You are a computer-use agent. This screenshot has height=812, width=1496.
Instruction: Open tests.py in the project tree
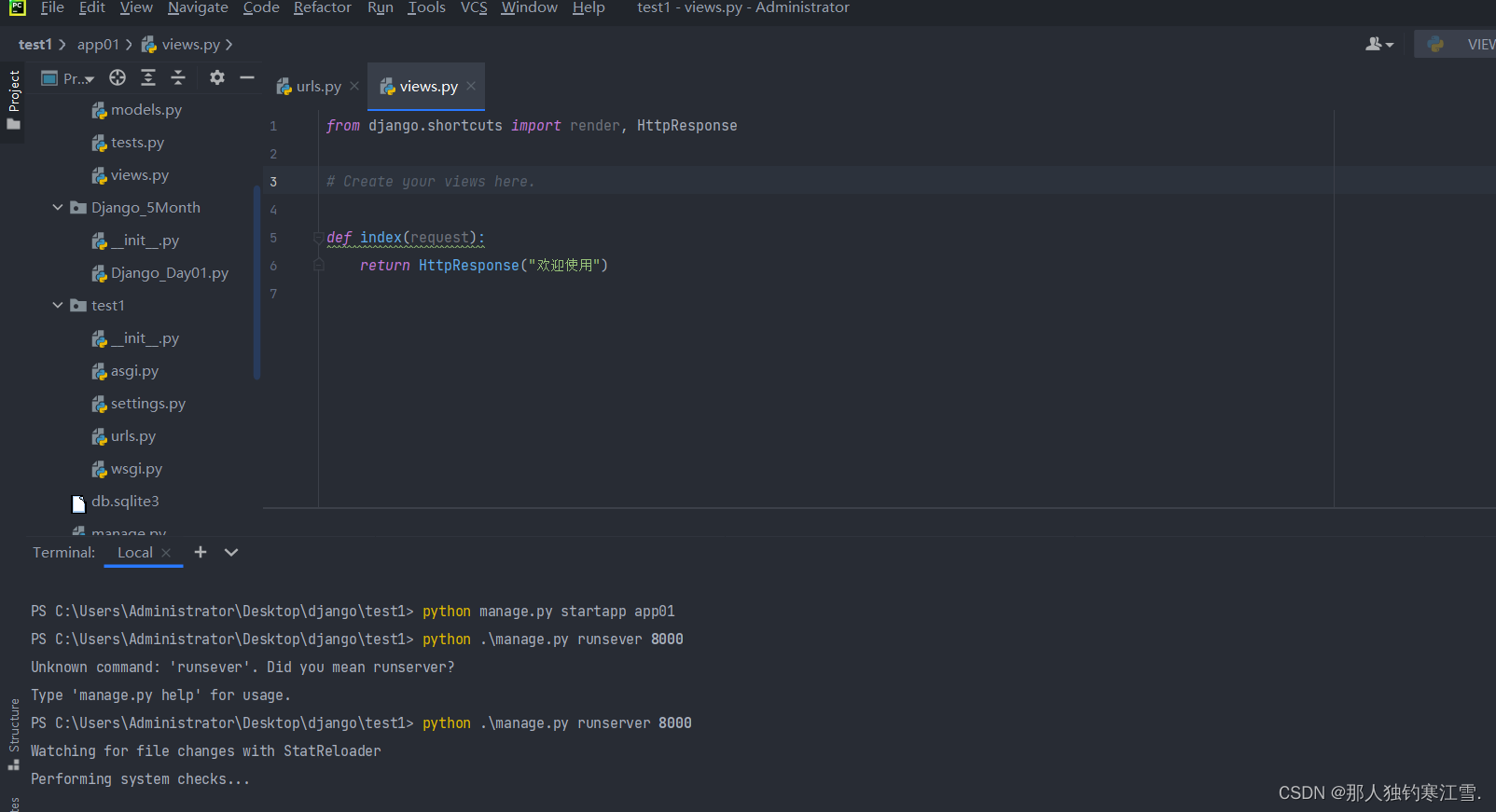(x=128, y=143)
